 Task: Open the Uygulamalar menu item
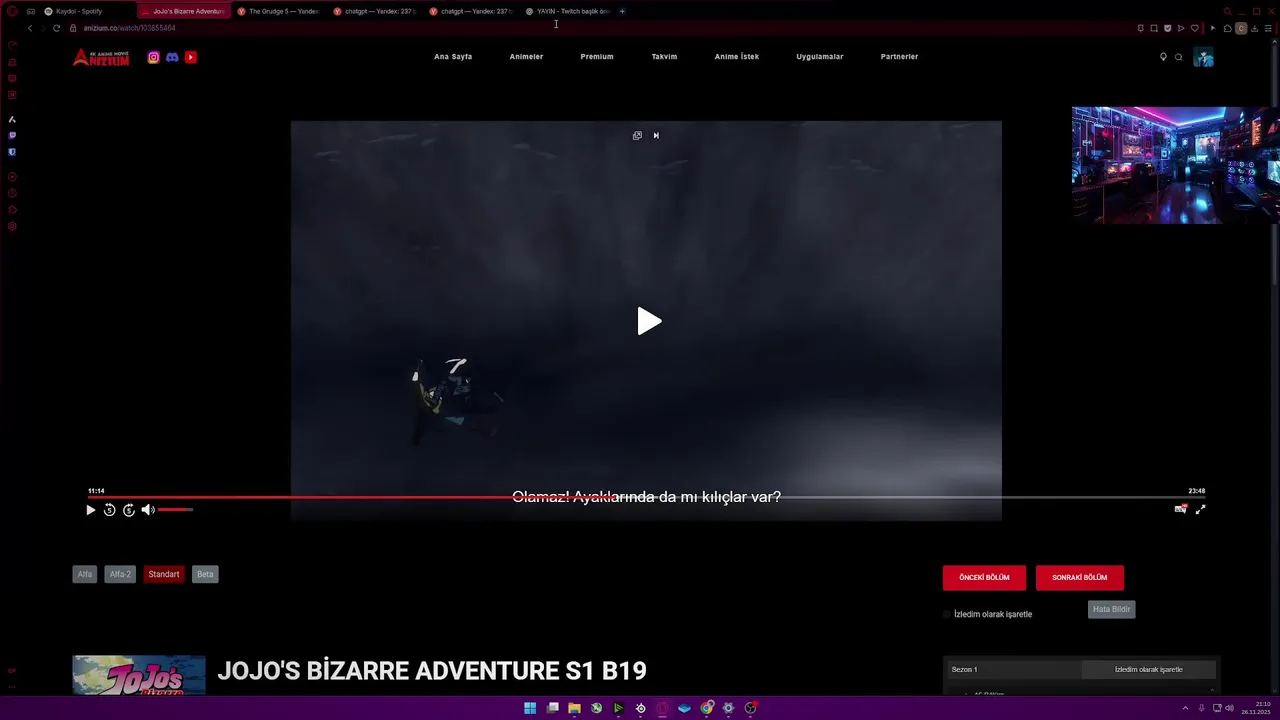(820, 57)
